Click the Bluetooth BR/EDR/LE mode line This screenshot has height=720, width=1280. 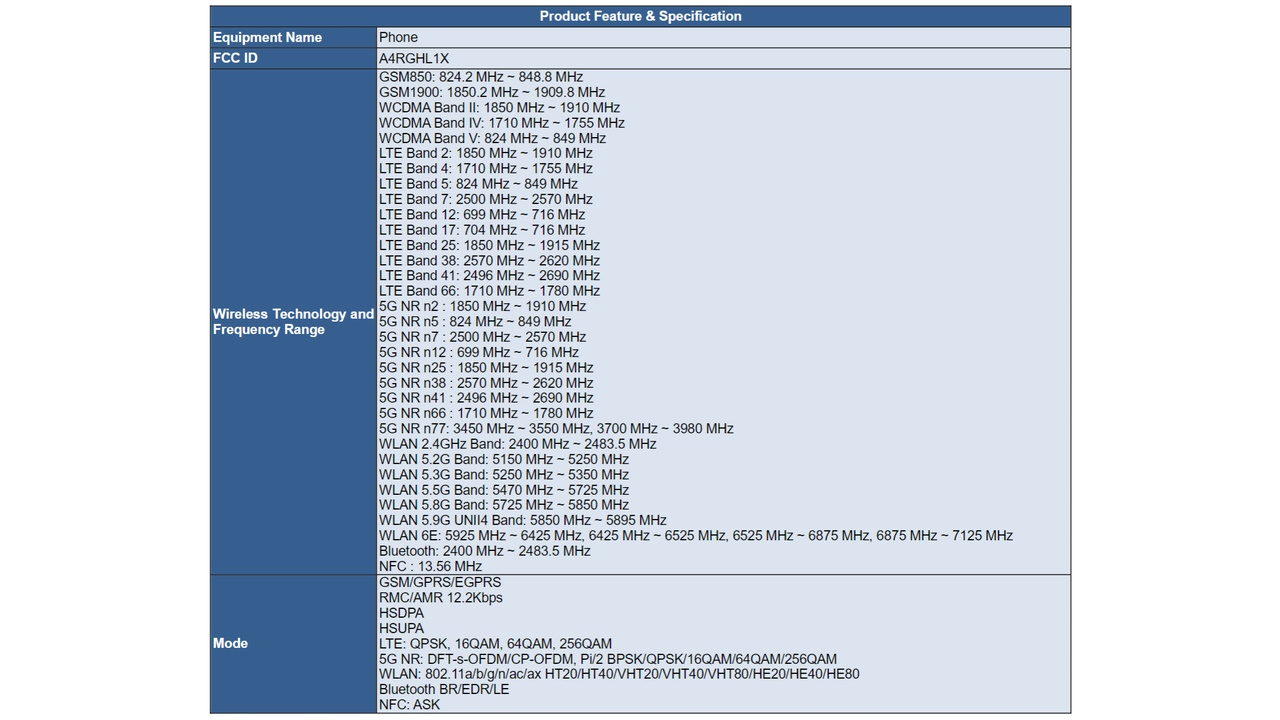(444, 689)
